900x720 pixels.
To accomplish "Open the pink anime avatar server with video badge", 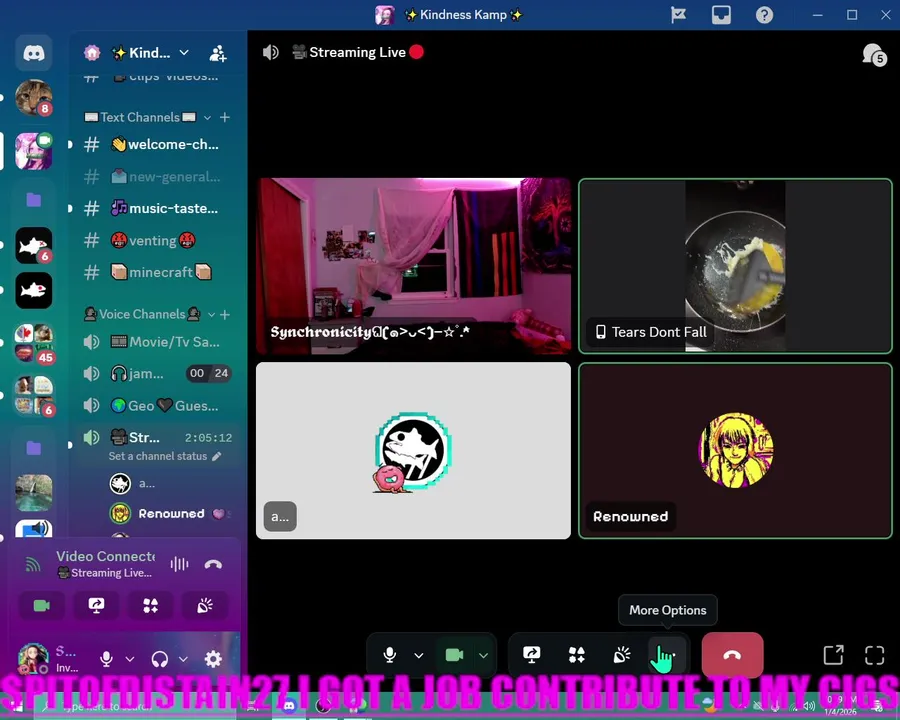I will click(33, 151).
